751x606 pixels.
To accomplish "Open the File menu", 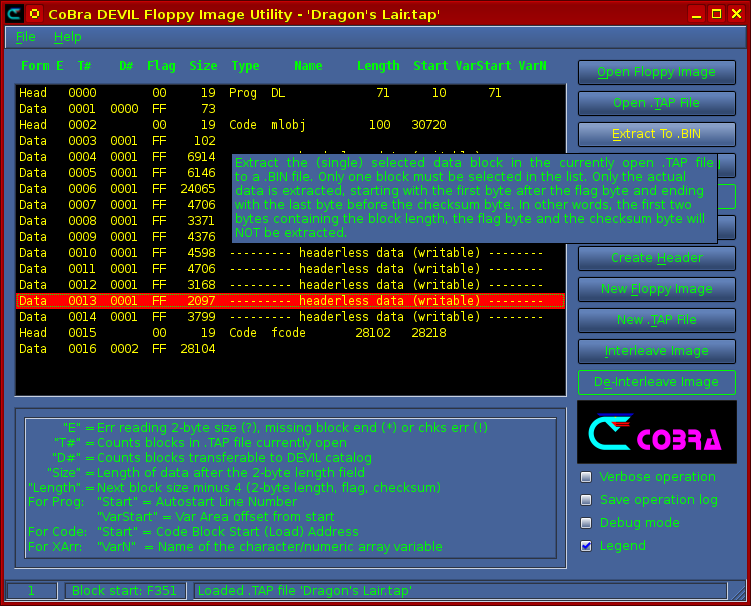I will pos(25,37).
